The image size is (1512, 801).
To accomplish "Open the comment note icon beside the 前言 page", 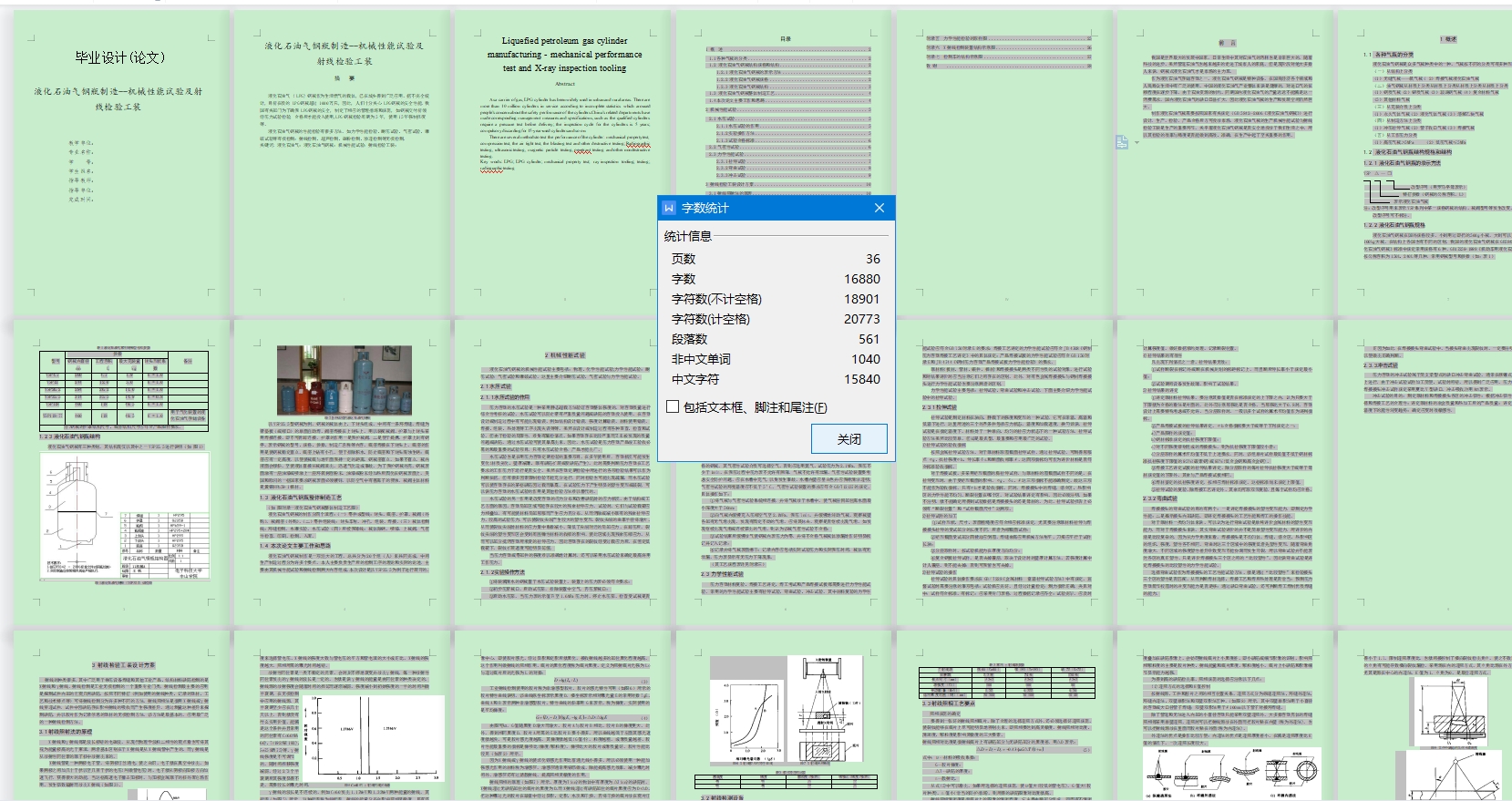I will 1122,142.
